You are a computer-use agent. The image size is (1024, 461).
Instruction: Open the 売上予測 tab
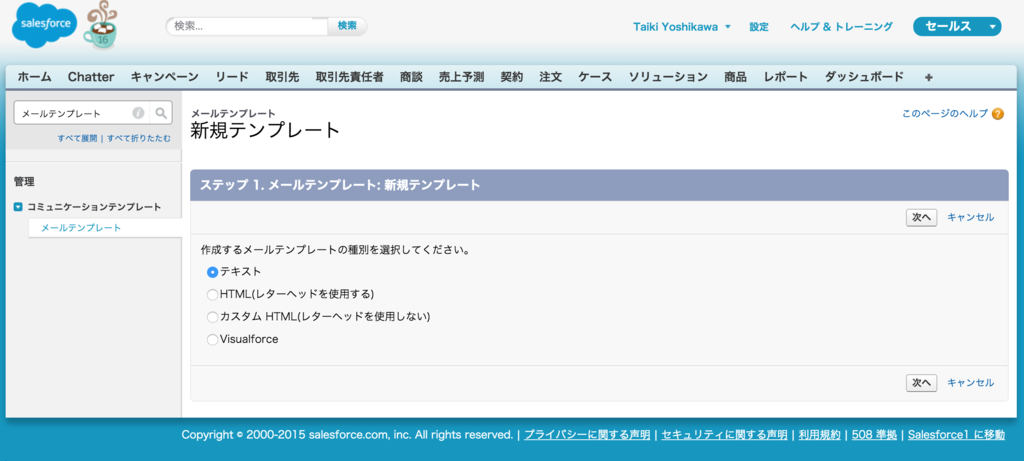point(461,77)
